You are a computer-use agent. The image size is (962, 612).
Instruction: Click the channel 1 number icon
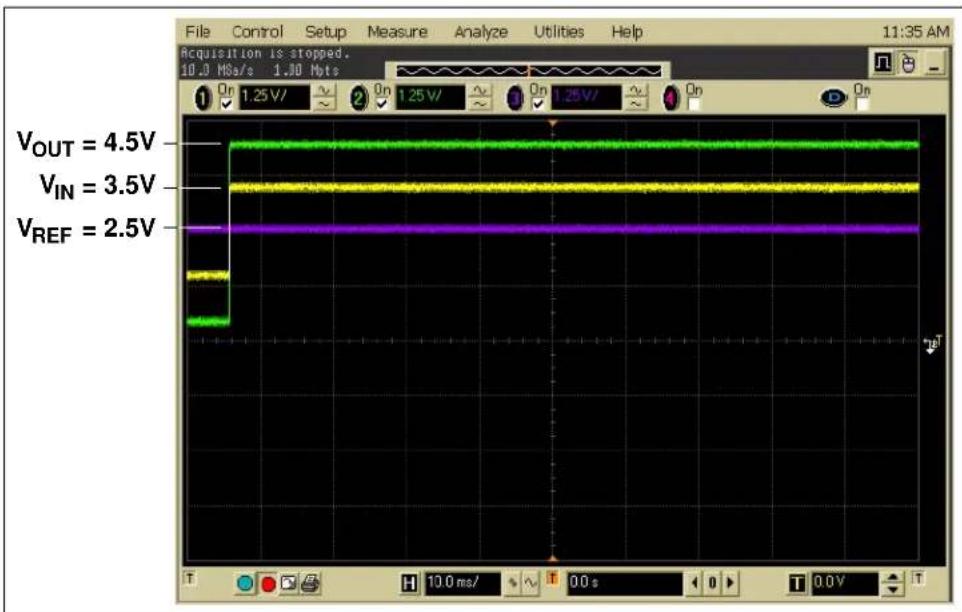pos(203,98)
